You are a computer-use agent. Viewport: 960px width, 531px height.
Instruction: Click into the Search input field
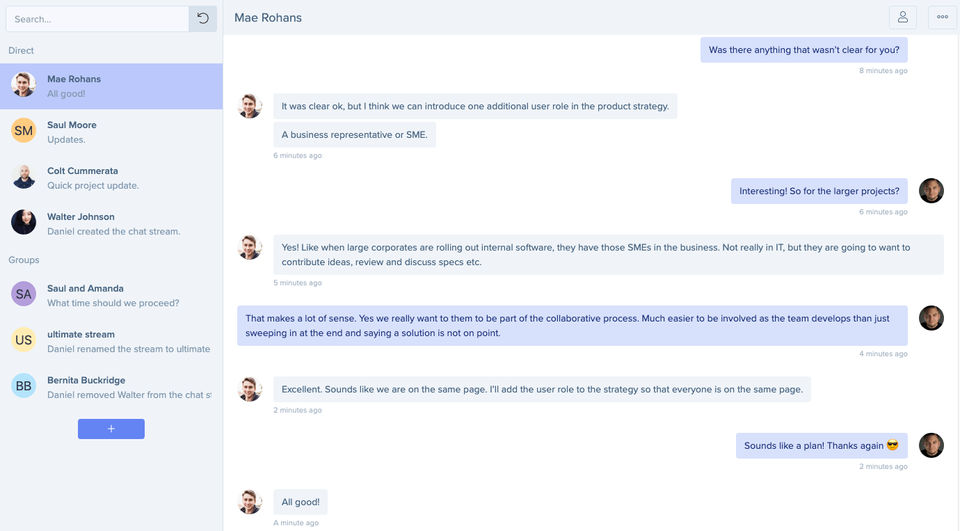[97, 19]
